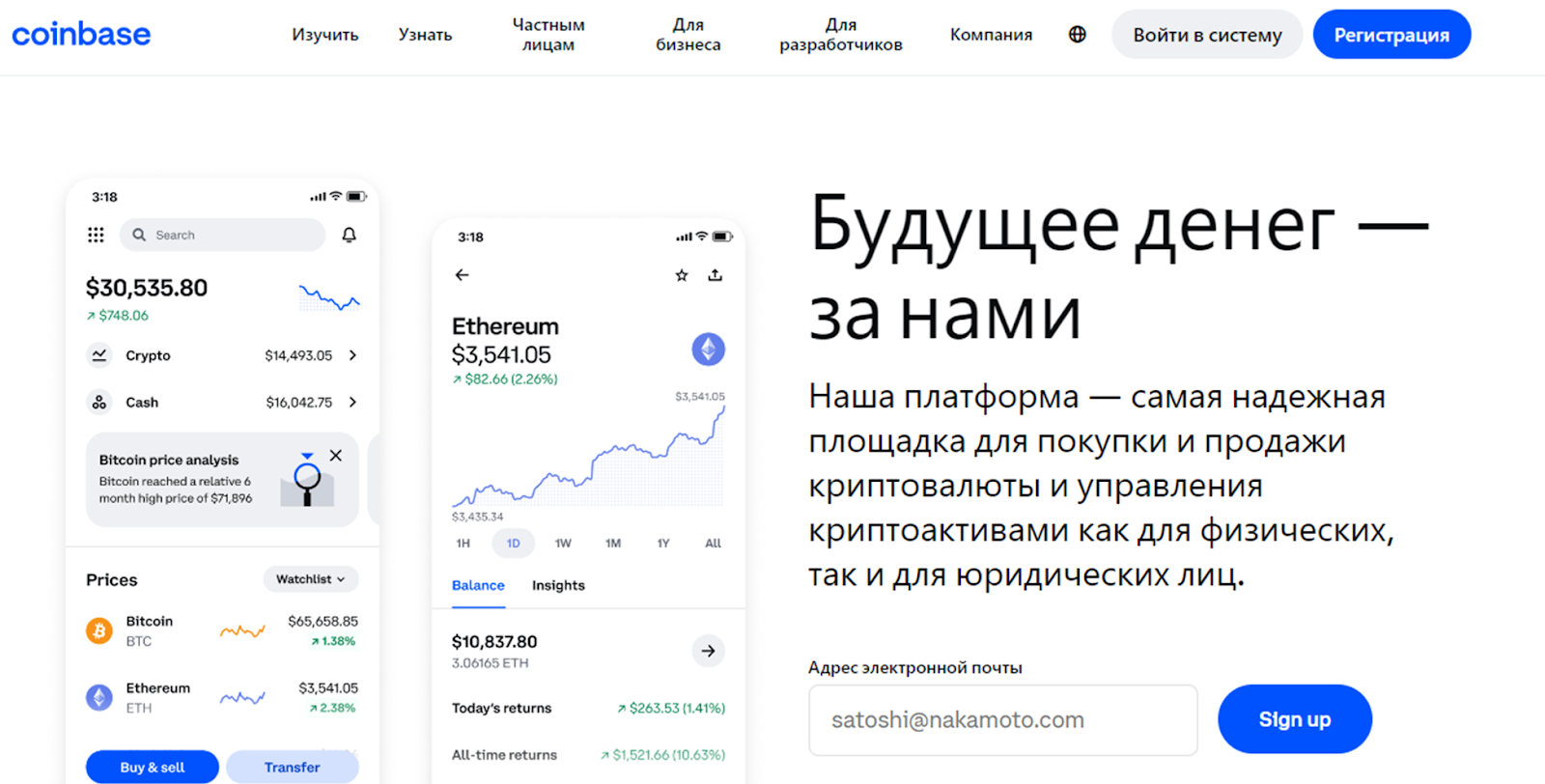Image resolution: width=1545 pixels, height=784 pixels.
Task: Select the 1M chart range
Action: [x=613, y=544]
